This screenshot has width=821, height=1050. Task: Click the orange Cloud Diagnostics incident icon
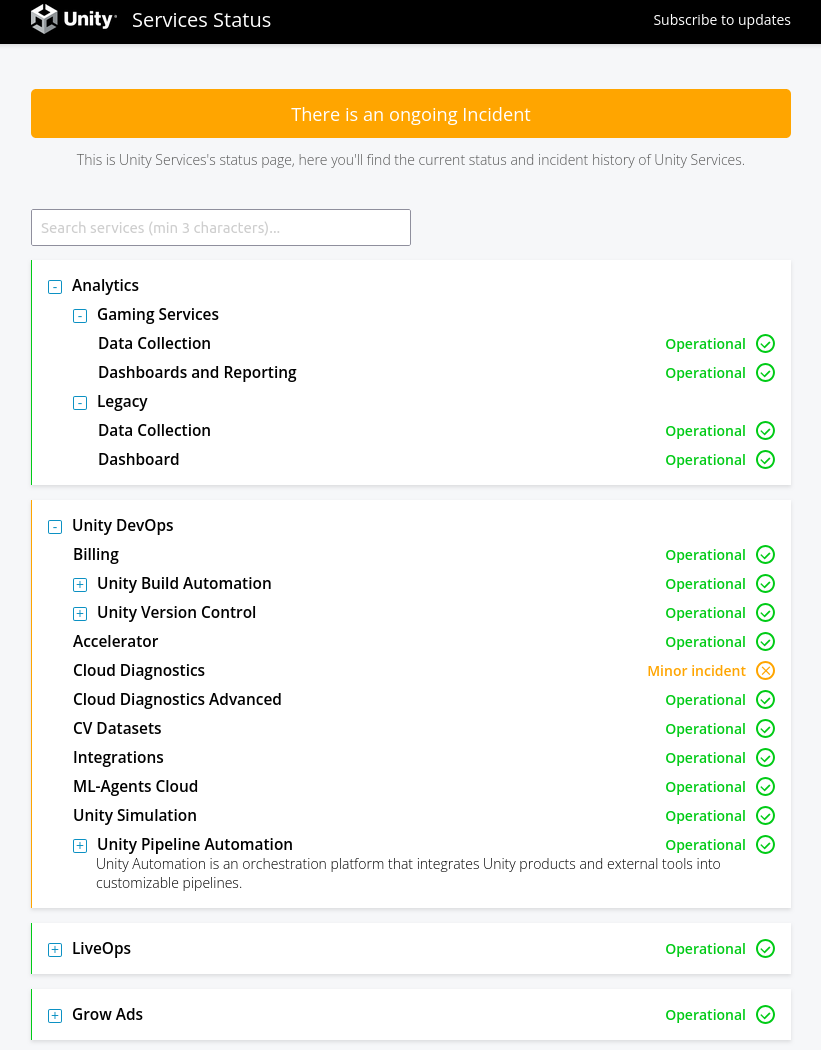765,671
